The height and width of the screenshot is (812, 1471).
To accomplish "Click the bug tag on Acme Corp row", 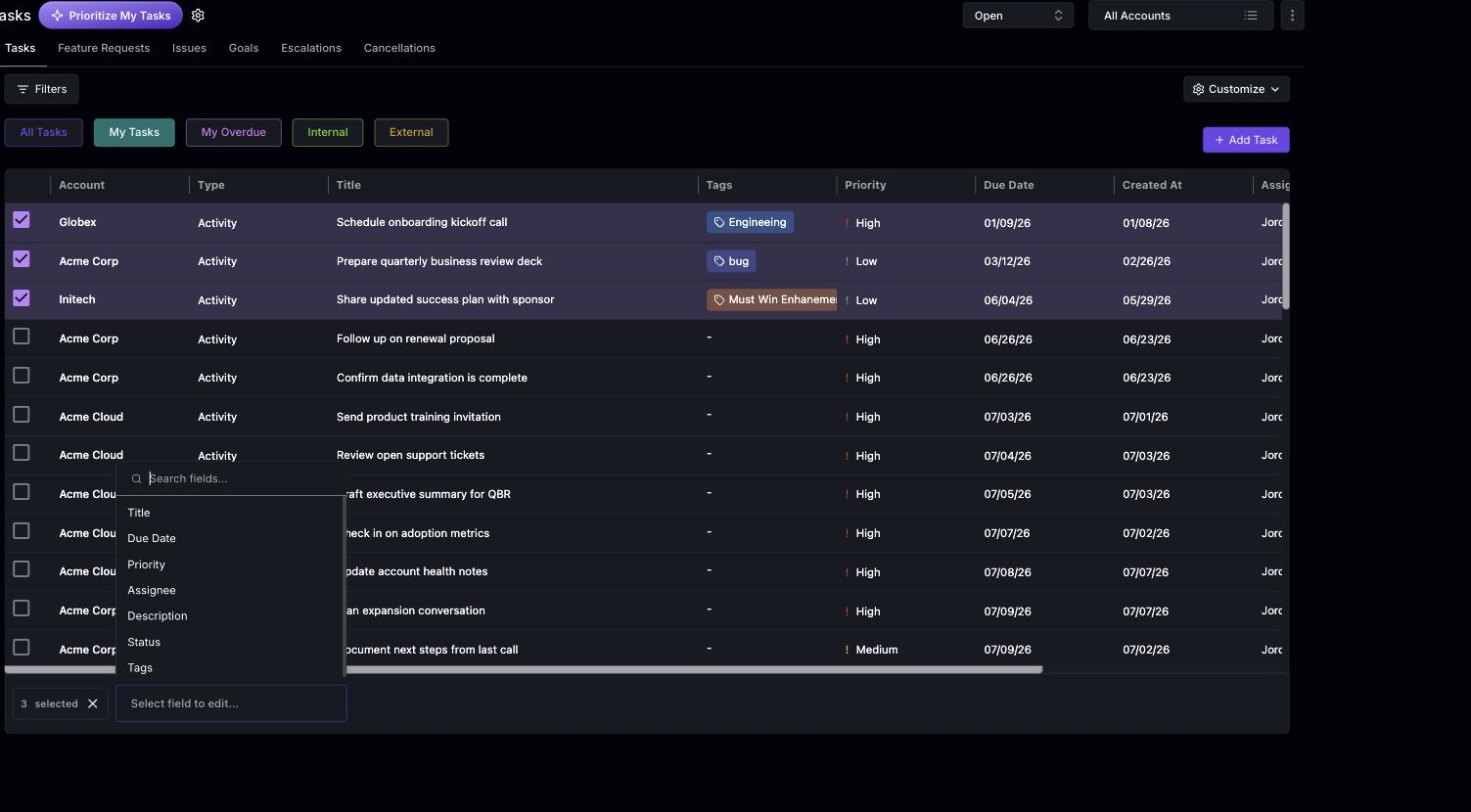I will [x=731, y=261].
